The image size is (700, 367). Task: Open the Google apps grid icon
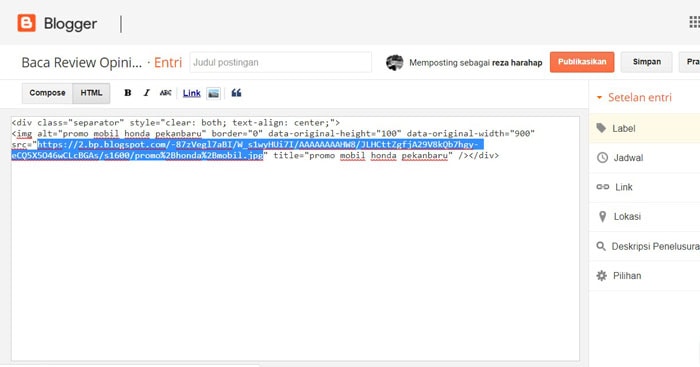pos(695,22)
